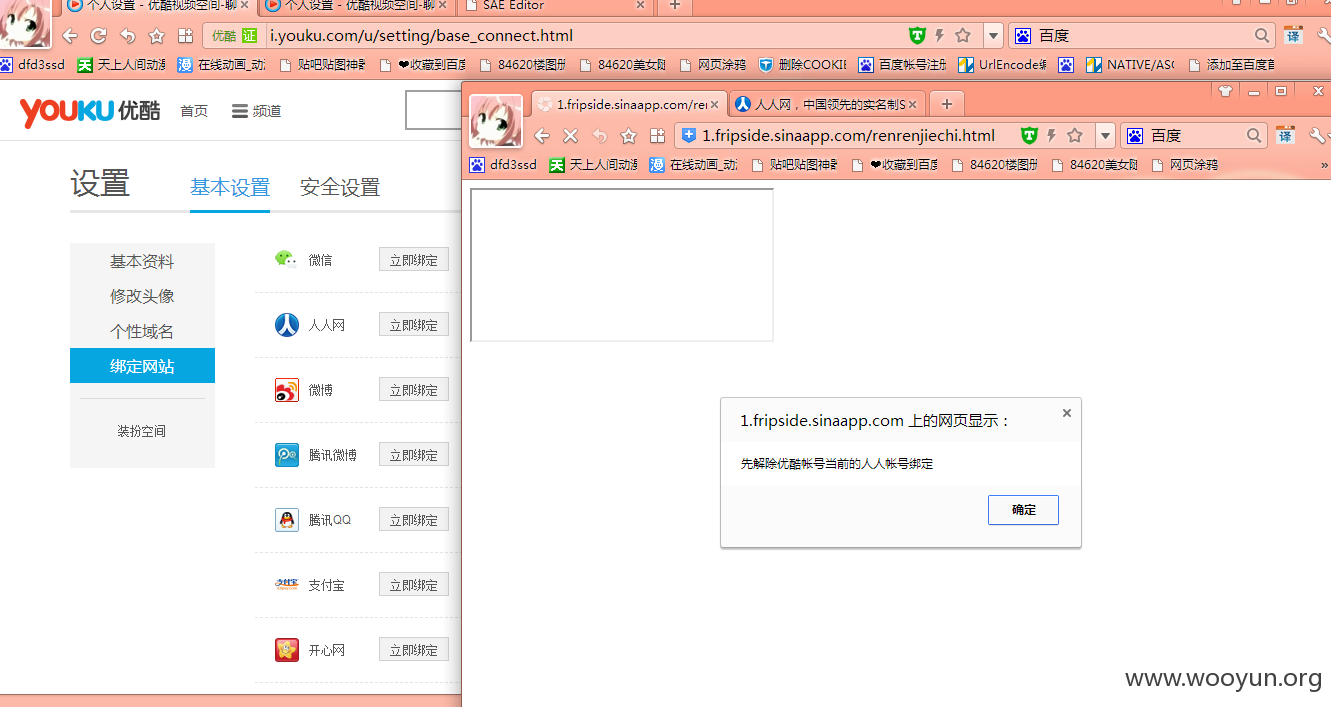Click the Youku window address bar URL
The width and height of the screenshot is (1331, 707).
pyautogui.click(x=421, y=36)
